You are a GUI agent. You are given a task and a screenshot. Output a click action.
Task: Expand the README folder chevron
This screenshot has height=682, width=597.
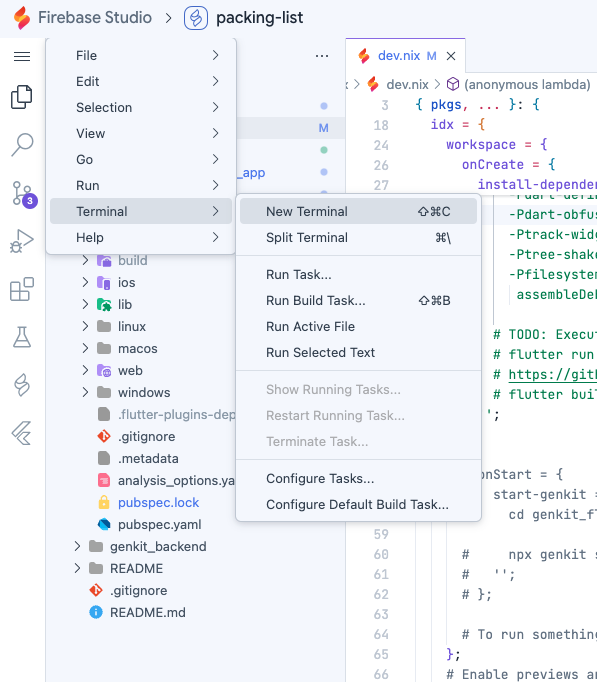click(77, 568)
